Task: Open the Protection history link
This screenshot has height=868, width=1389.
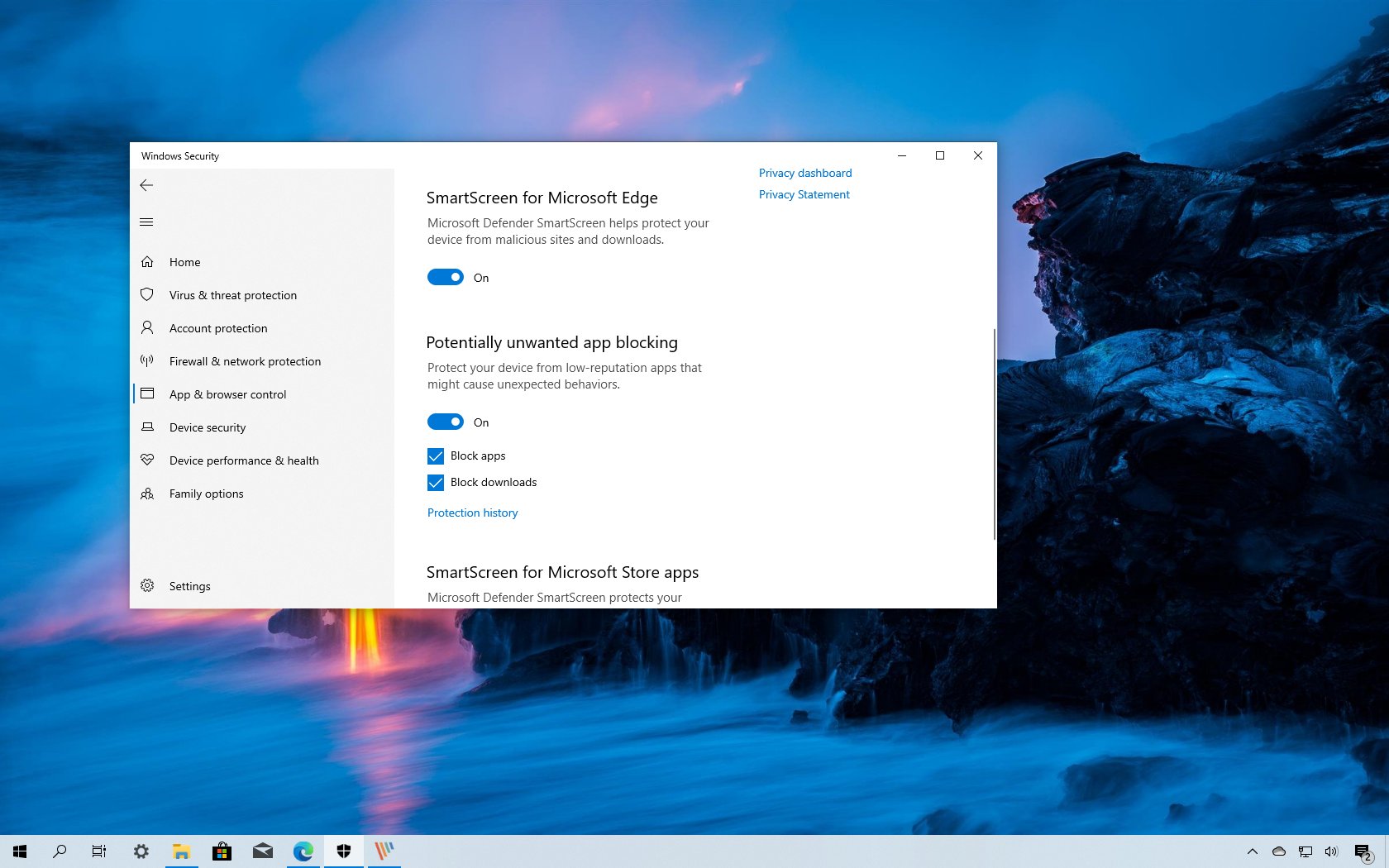Action: pos(472,513)
